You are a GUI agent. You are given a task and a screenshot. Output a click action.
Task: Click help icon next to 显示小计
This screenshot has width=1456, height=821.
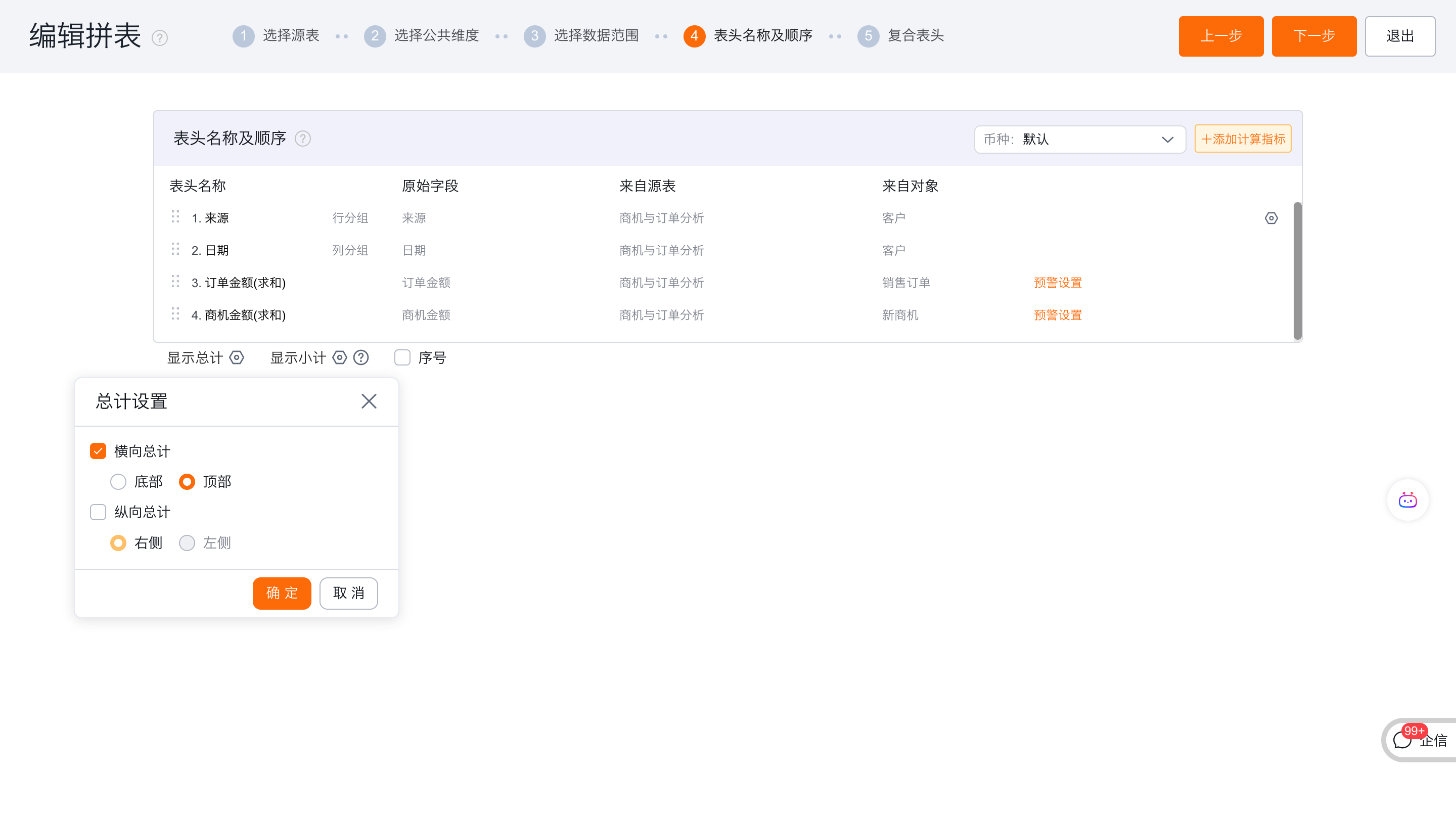(x=361, y=357)
